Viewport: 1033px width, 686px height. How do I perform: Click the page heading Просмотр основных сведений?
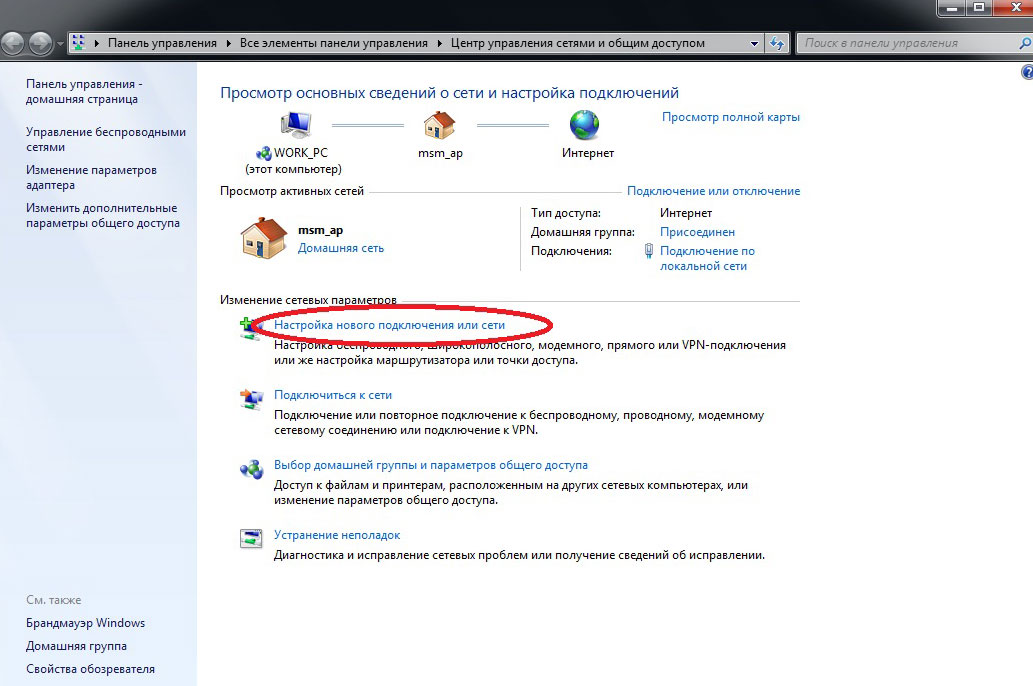pos(449,93)
